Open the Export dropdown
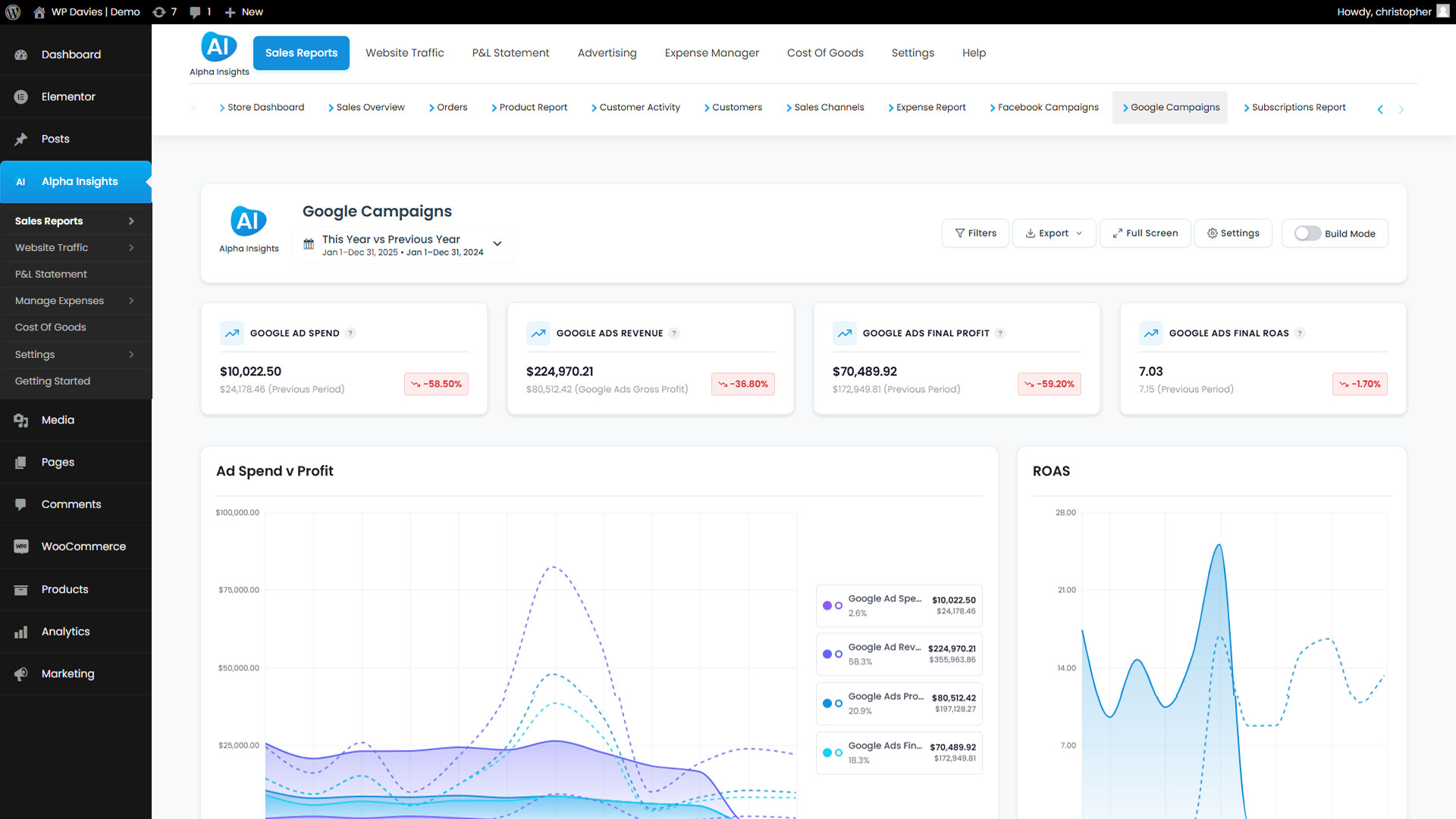Image resolution: width=1456 pixels, height=819 pixels. (x=1053, y=234)
